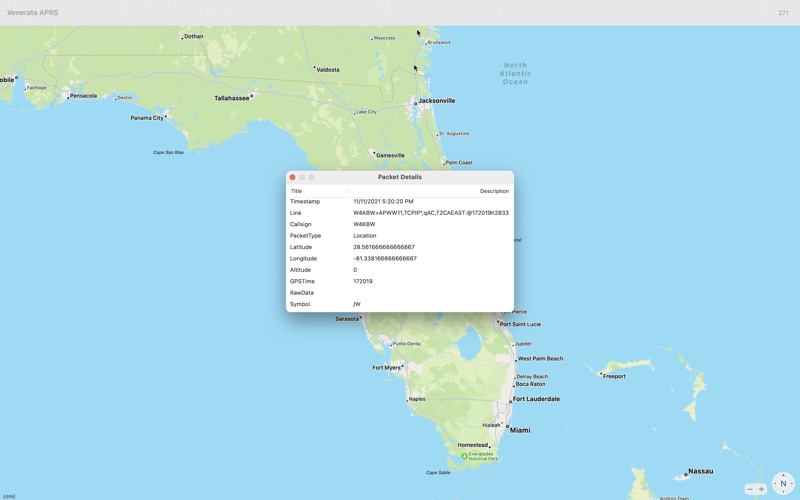
Task: Click the 172019 GPSTime value
Action: (x=363, y=281)
